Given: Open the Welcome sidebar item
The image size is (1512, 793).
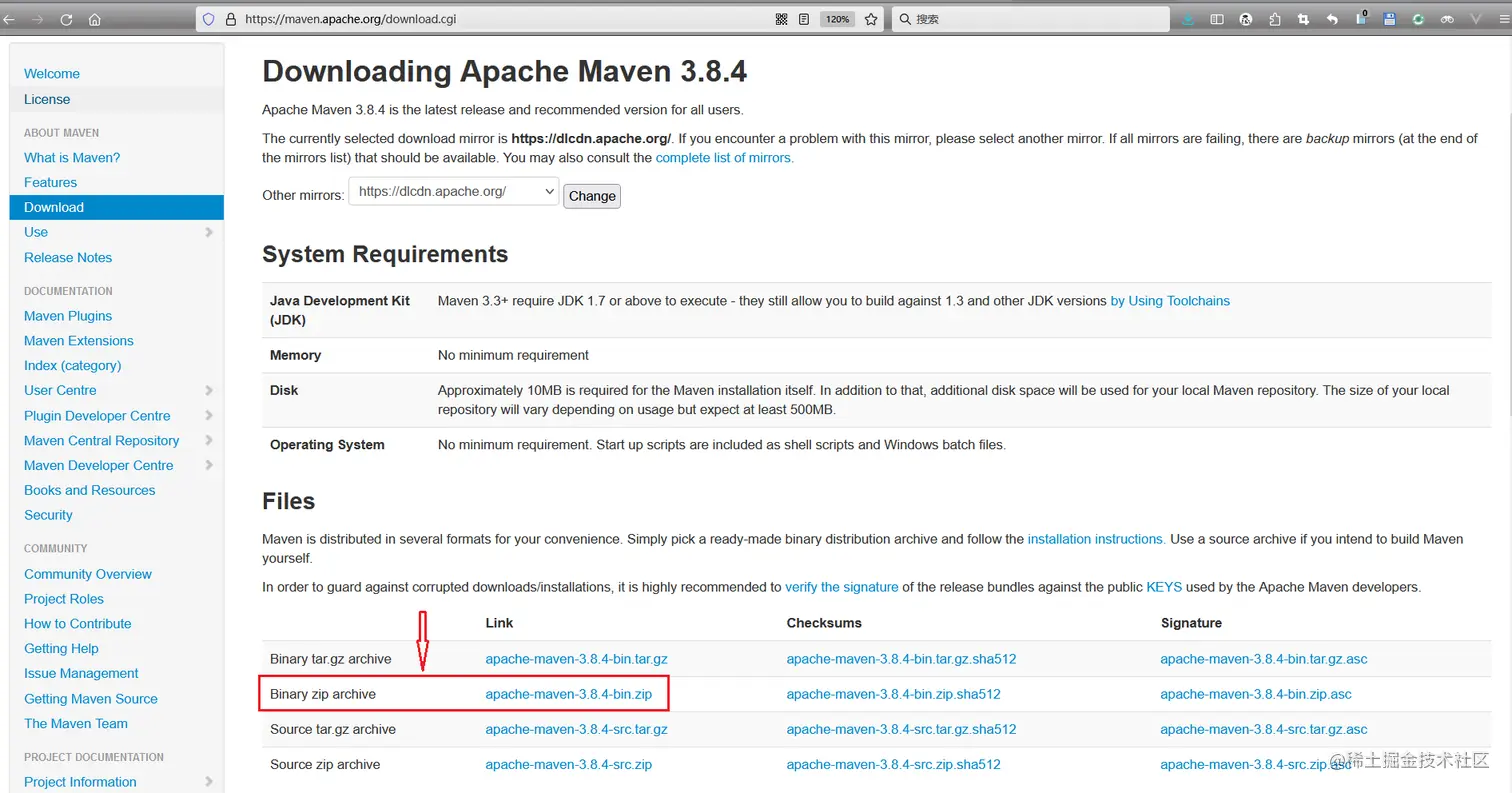Looking at the screenshot, I should click(x=52, y=74).
